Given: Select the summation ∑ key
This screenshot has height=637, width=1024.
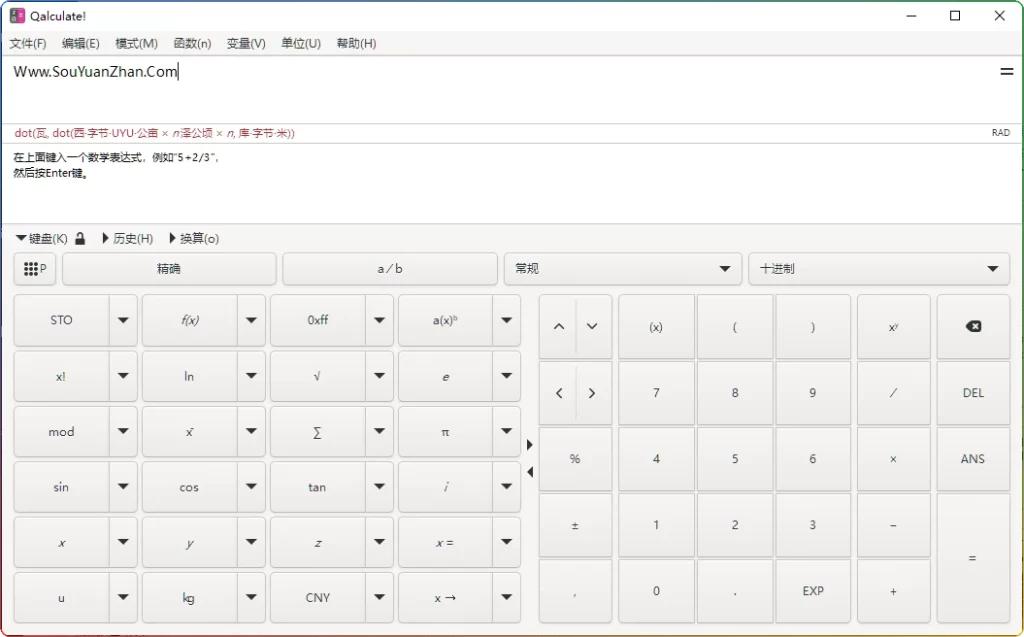Looking at the screenshot, I should coord(317,431).
